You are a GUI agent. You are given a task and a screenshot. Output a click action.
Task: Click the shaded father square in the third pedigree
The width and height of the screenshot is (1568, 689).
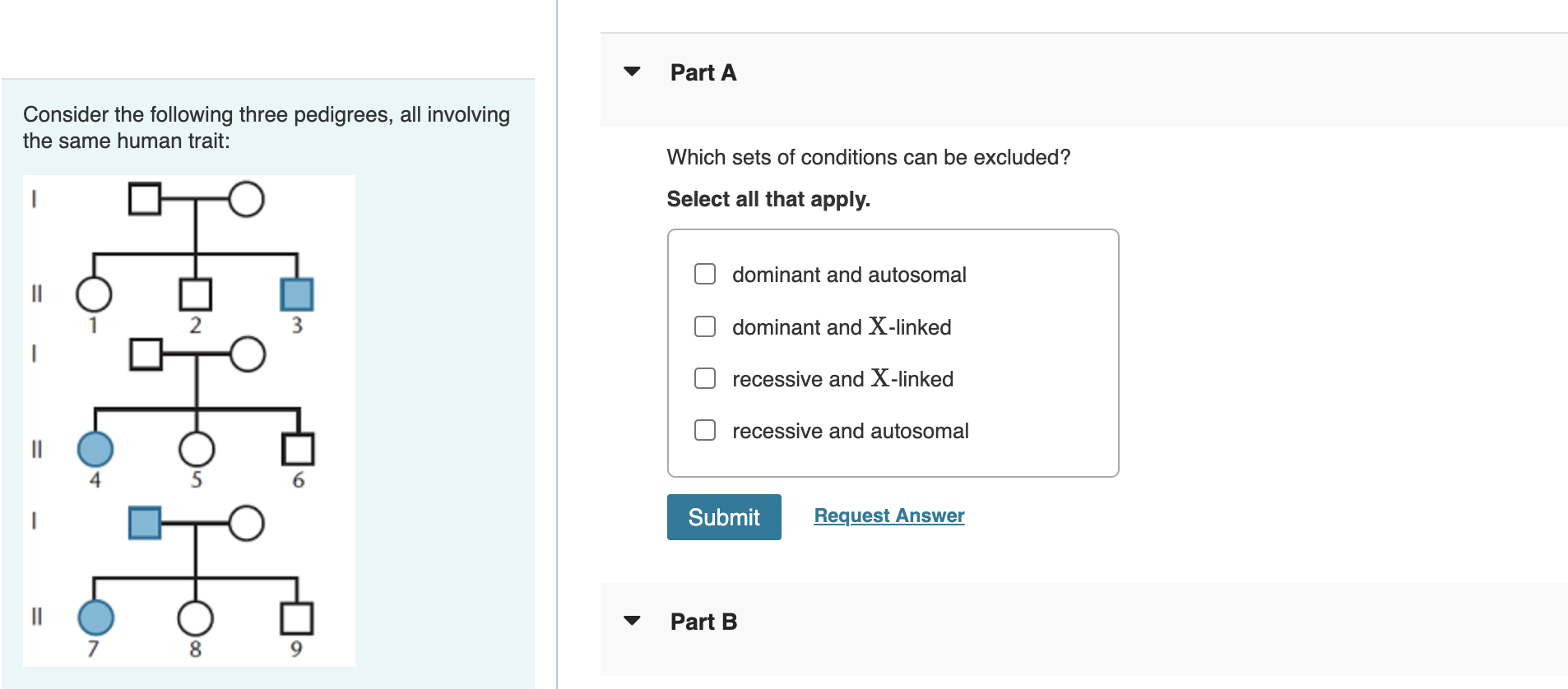pos(144,523)
